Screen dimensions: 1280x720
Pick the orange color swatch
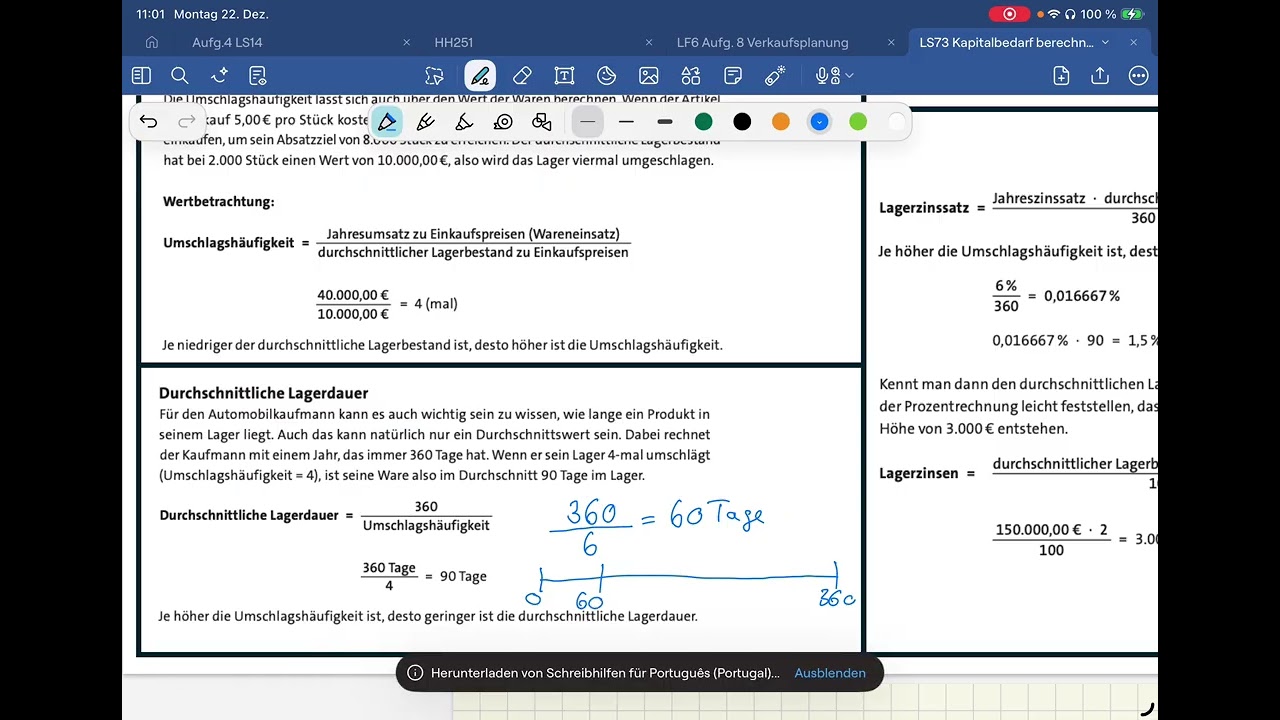pos(781,122)
